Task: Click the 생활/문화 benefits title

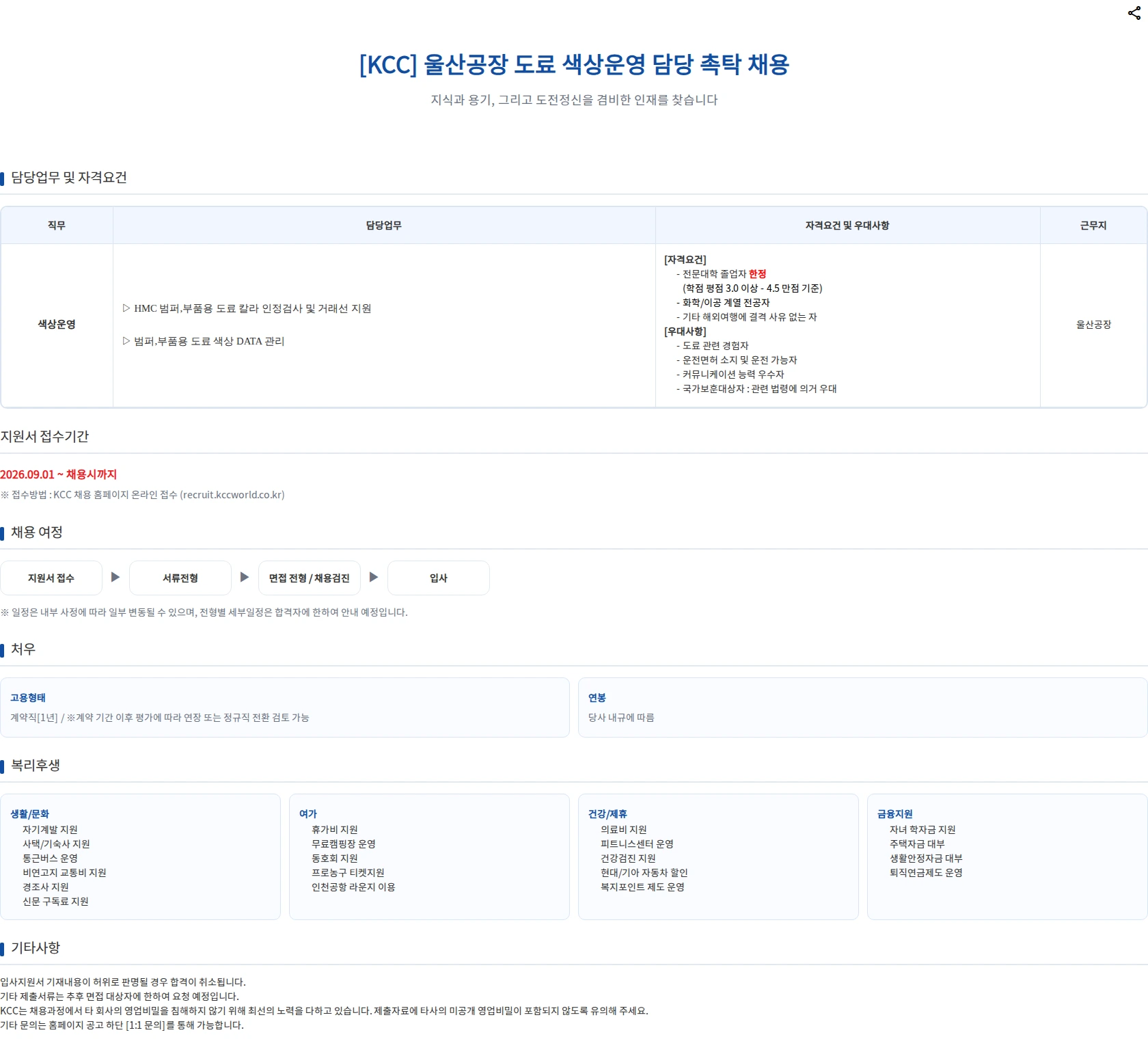Action: coord(30,814)
